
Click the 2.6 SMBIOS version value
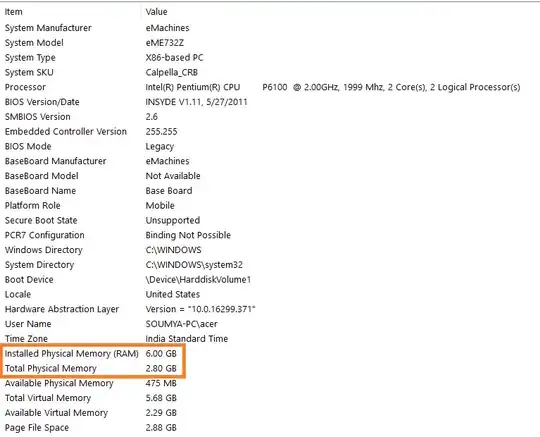click(152, 117)
